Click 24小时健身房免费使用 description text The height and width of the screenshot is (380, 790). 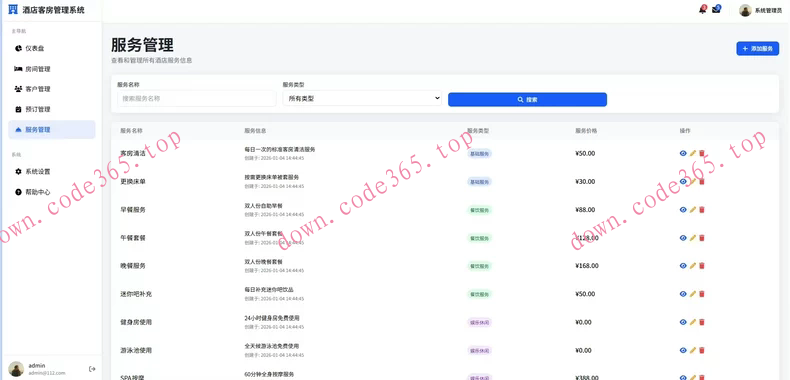coord(272,318)
